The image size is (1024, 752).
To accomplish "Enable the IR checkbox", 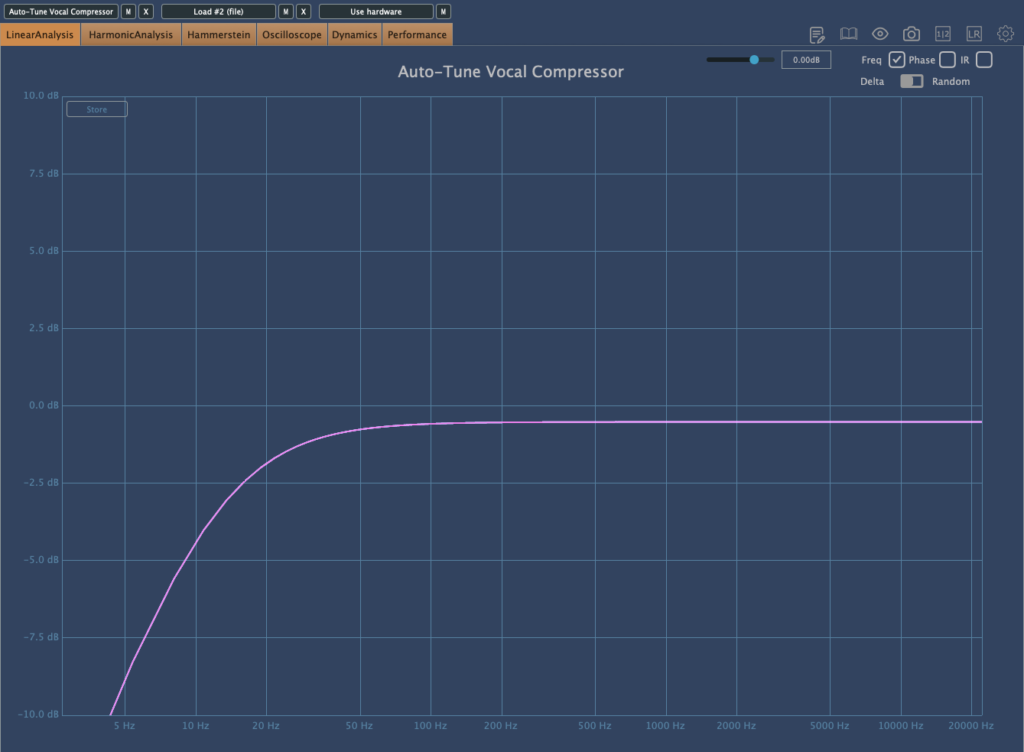I will 984,60.
